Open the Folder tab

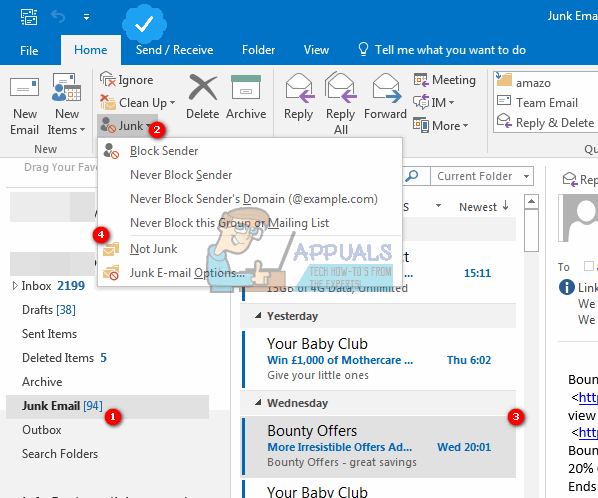click(x=258, y=50)
